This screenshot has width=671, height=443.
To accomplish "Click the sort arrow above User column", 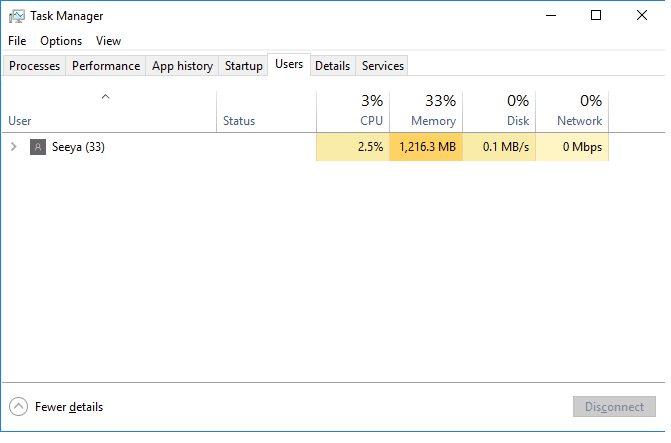I will pyautogui.click(x=105, y=97).
